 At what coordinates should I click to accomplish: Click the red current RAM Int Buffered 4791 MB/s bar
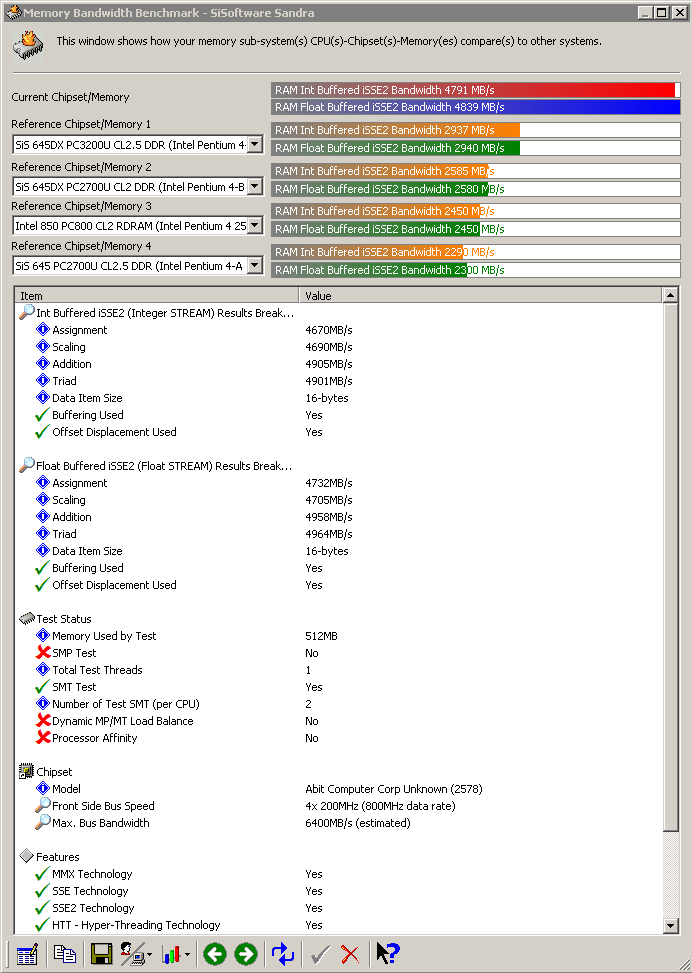pos(475,90)
